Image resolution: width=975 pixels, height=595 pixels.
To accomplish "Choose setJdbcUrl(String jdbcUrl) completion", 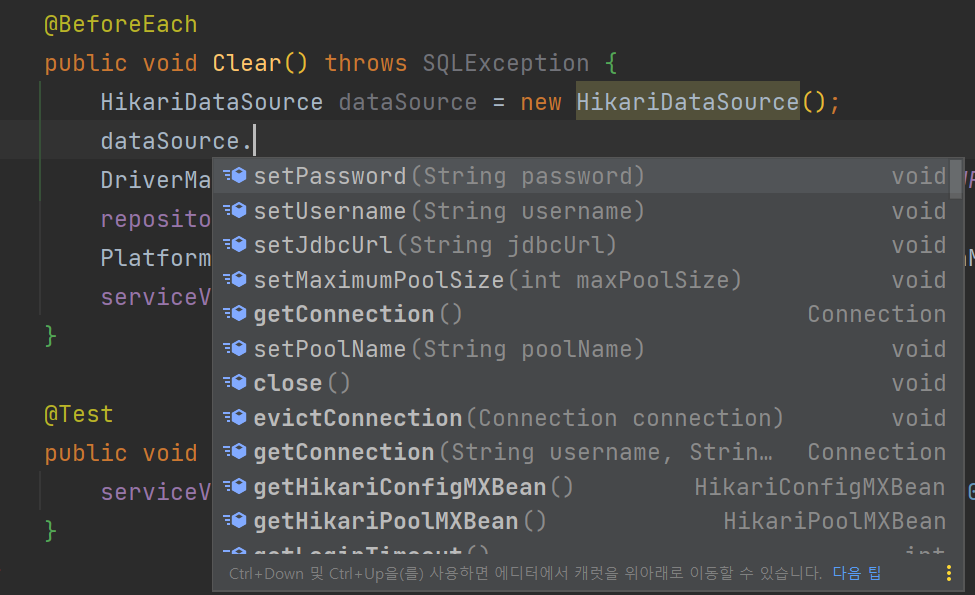I will point(581,245).
